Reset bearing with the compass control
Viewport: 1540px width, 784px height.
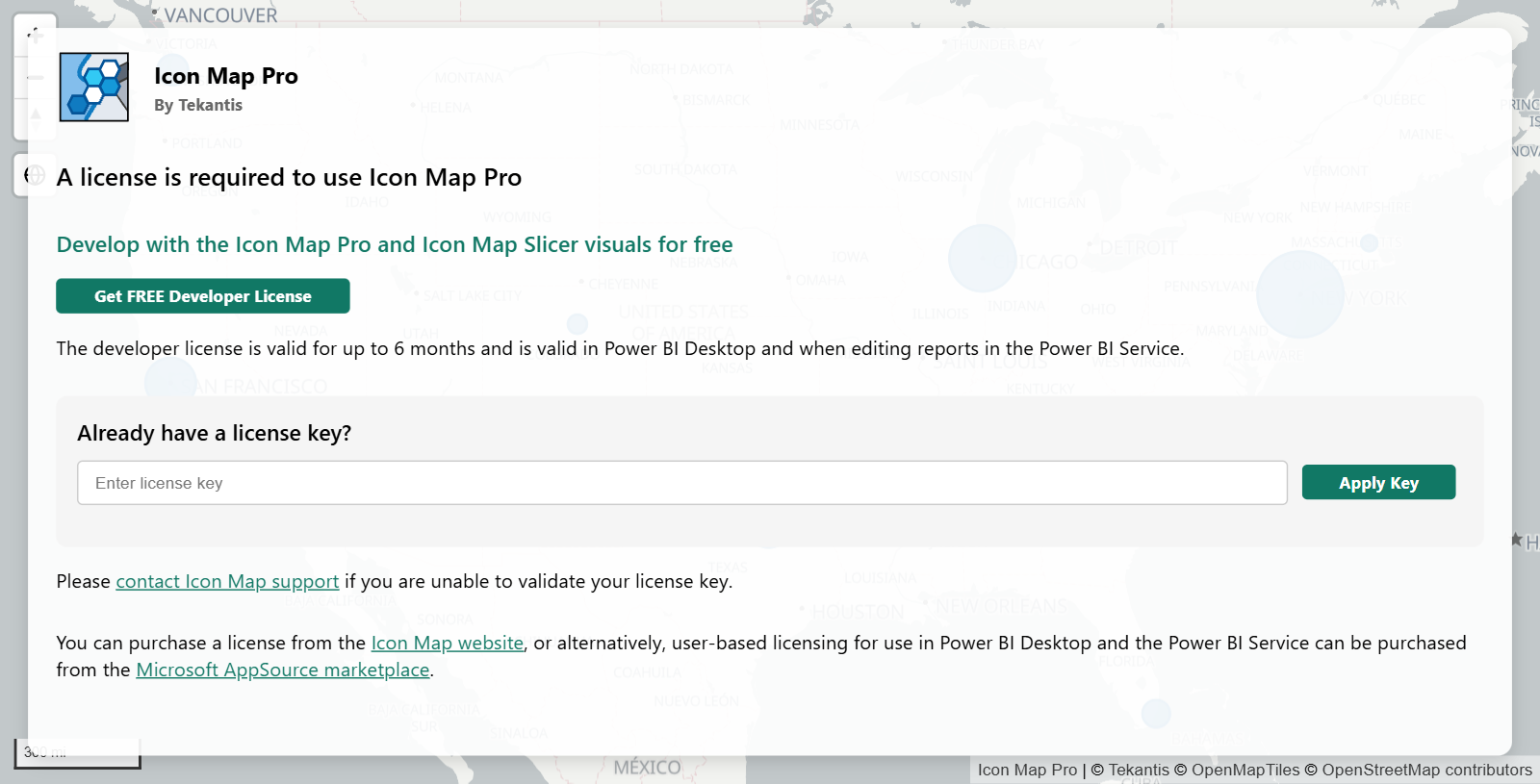pyautogui.click(x=36, y=117)
